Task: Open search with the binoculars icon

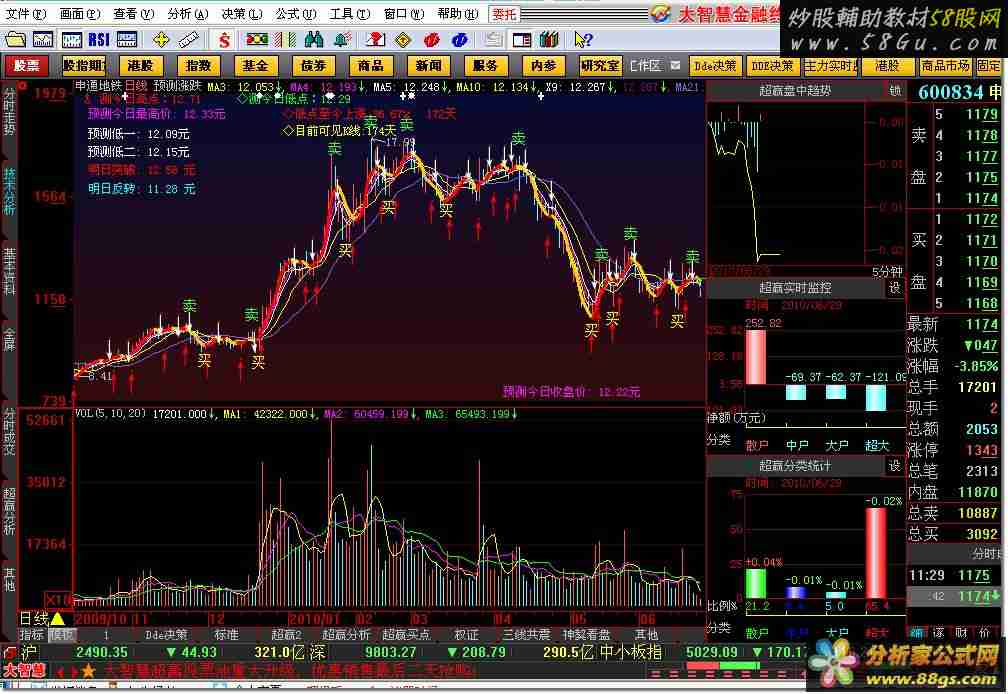Action: tap(313, 40)
